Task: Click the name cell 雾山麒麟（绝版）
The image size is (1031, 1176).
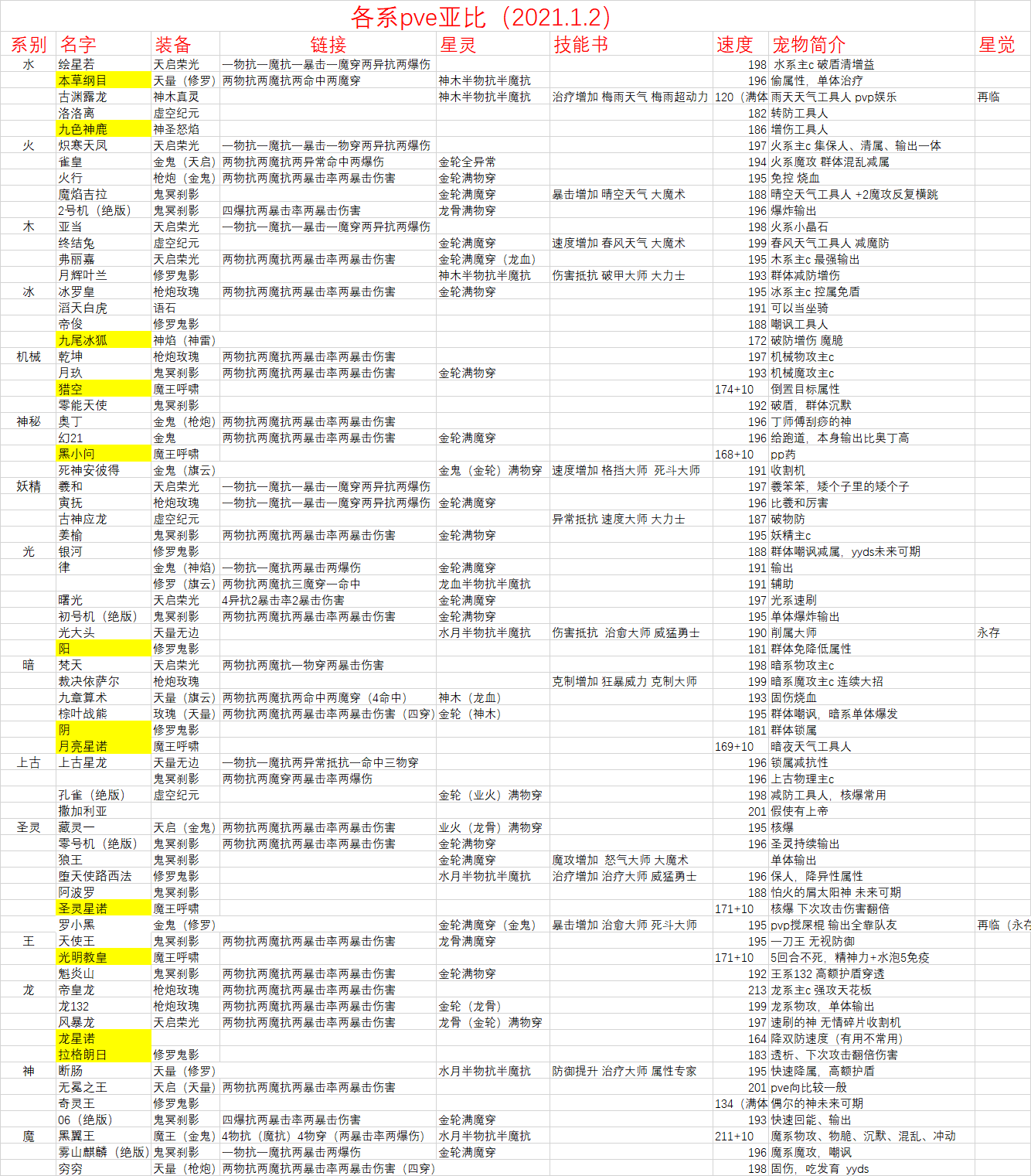Action: coord(104,1152)
